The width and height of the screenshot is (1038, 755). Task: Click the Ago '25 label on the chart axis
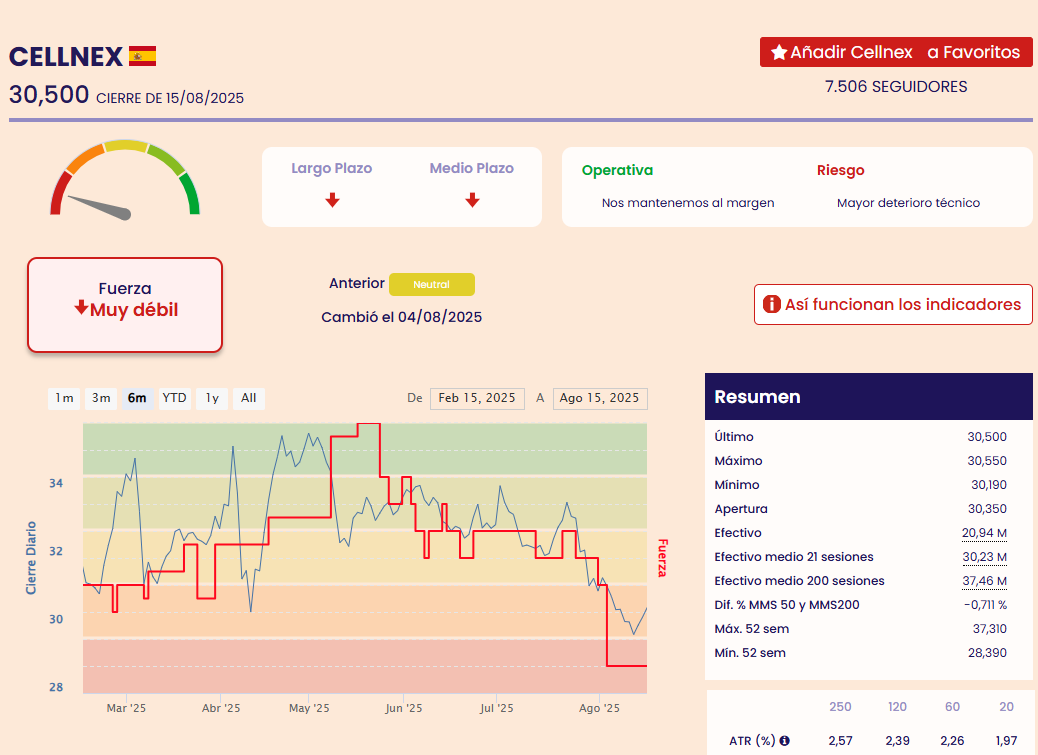pyautogui.click(x=599, y=708)
